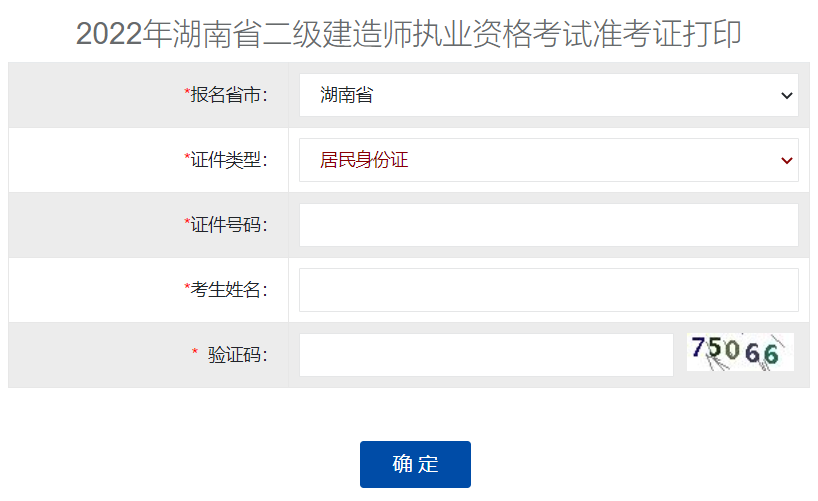Select the 湖南省 text in province box

346,95
